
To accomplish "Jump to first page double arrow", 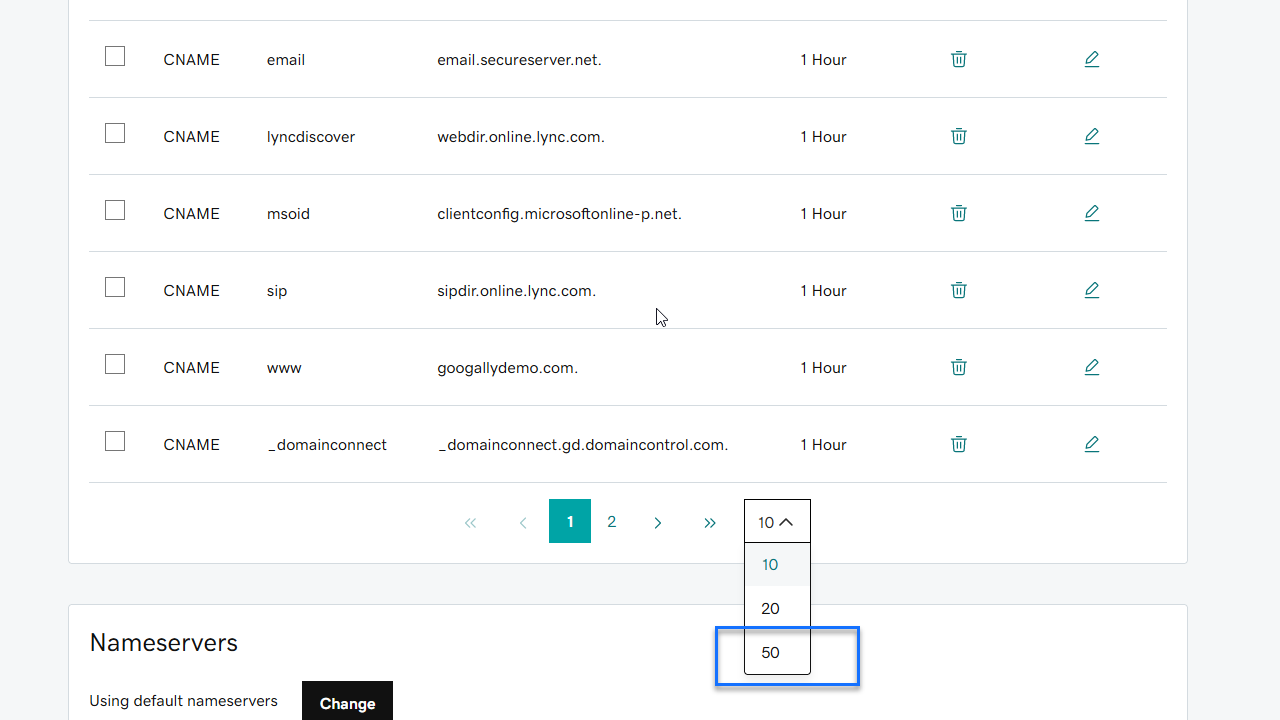I will pyautogui.click(x=471, y=522).
